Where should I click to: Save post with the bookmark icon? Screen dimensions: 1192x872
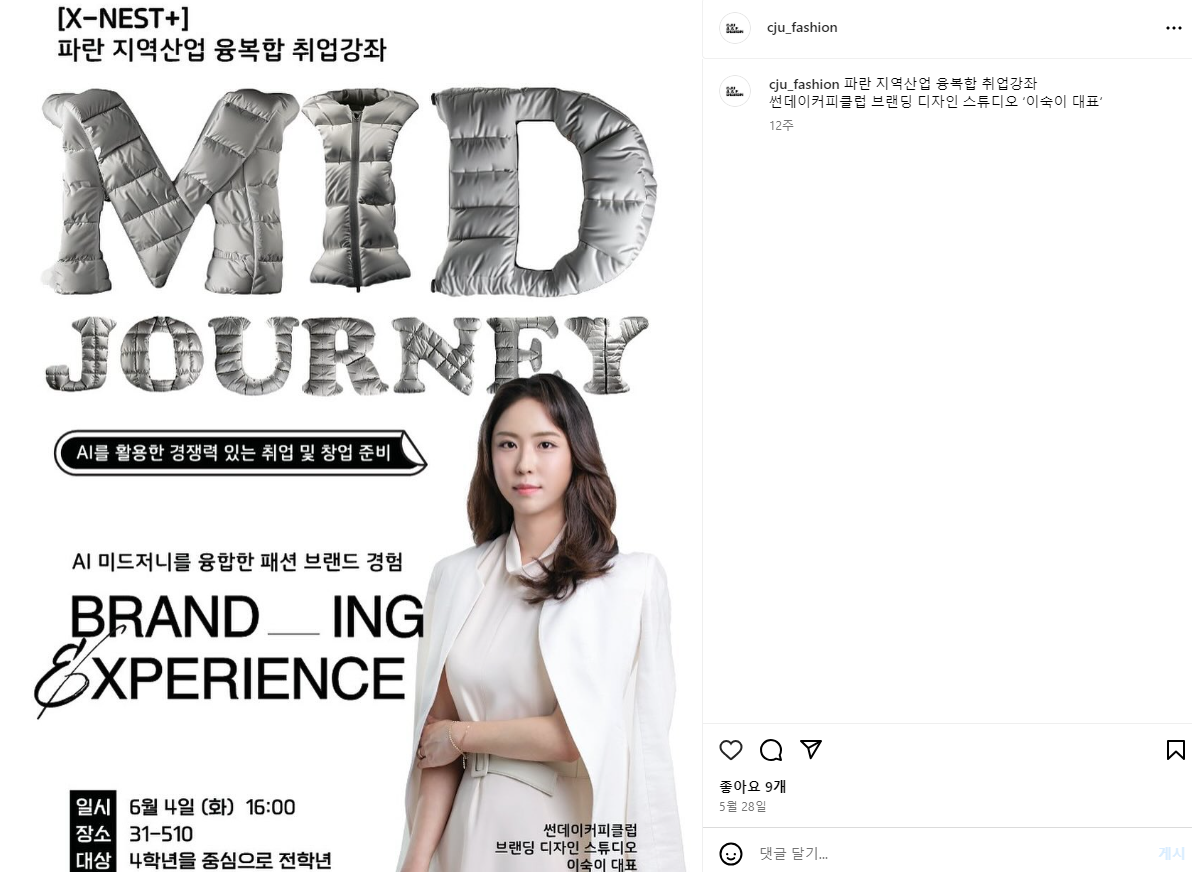[1175, 750]
